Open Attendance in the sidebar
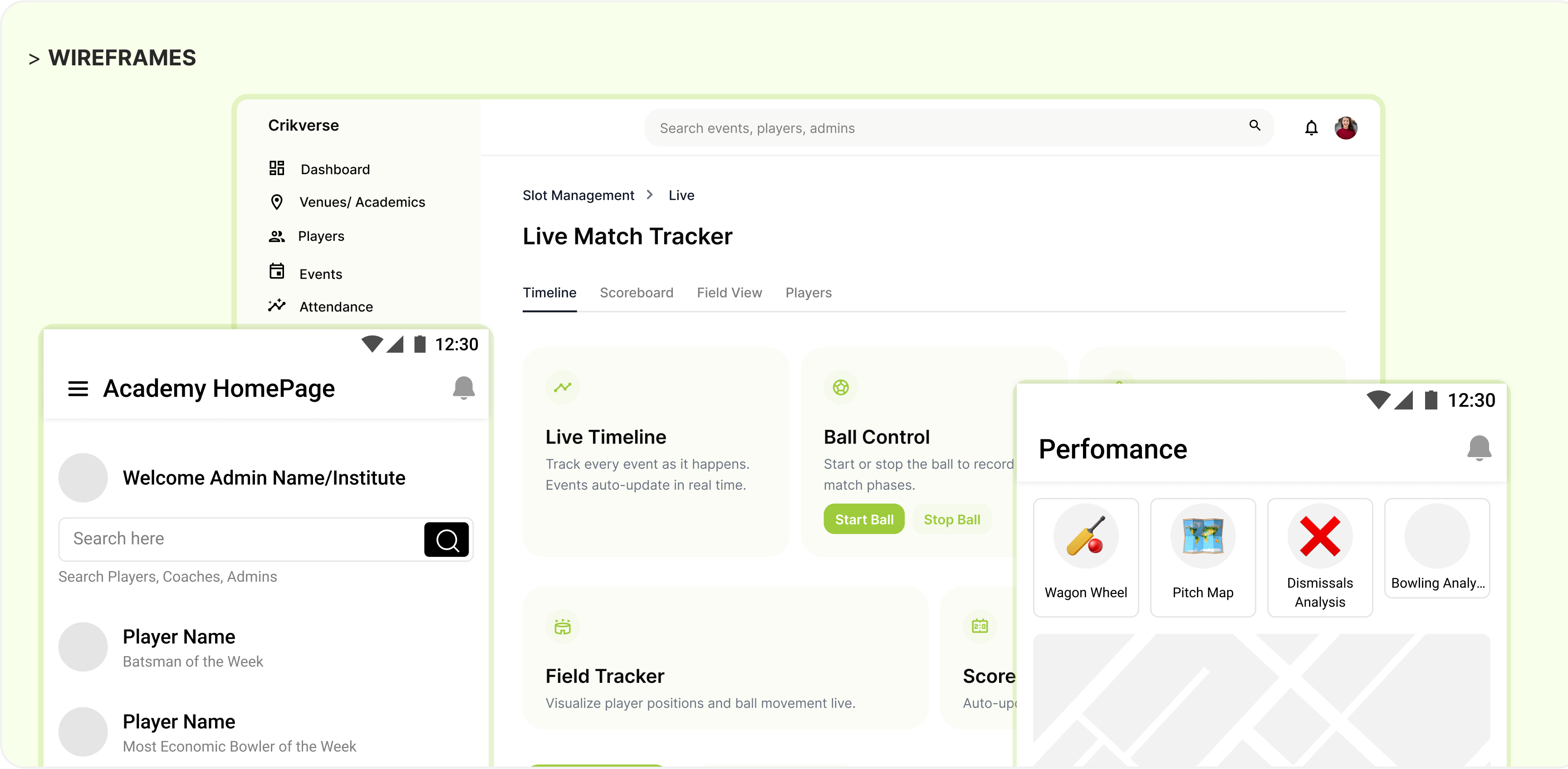 [335, 307]
